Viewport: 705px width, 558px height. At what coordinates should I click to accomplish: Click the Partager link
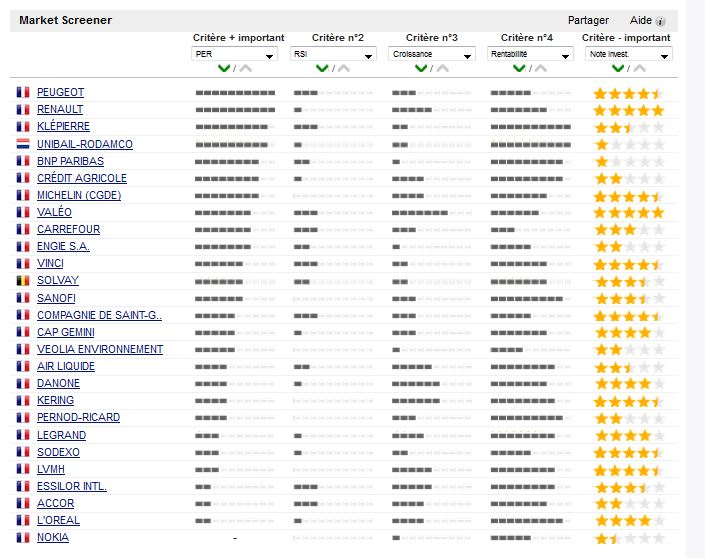tap(588, 20)
